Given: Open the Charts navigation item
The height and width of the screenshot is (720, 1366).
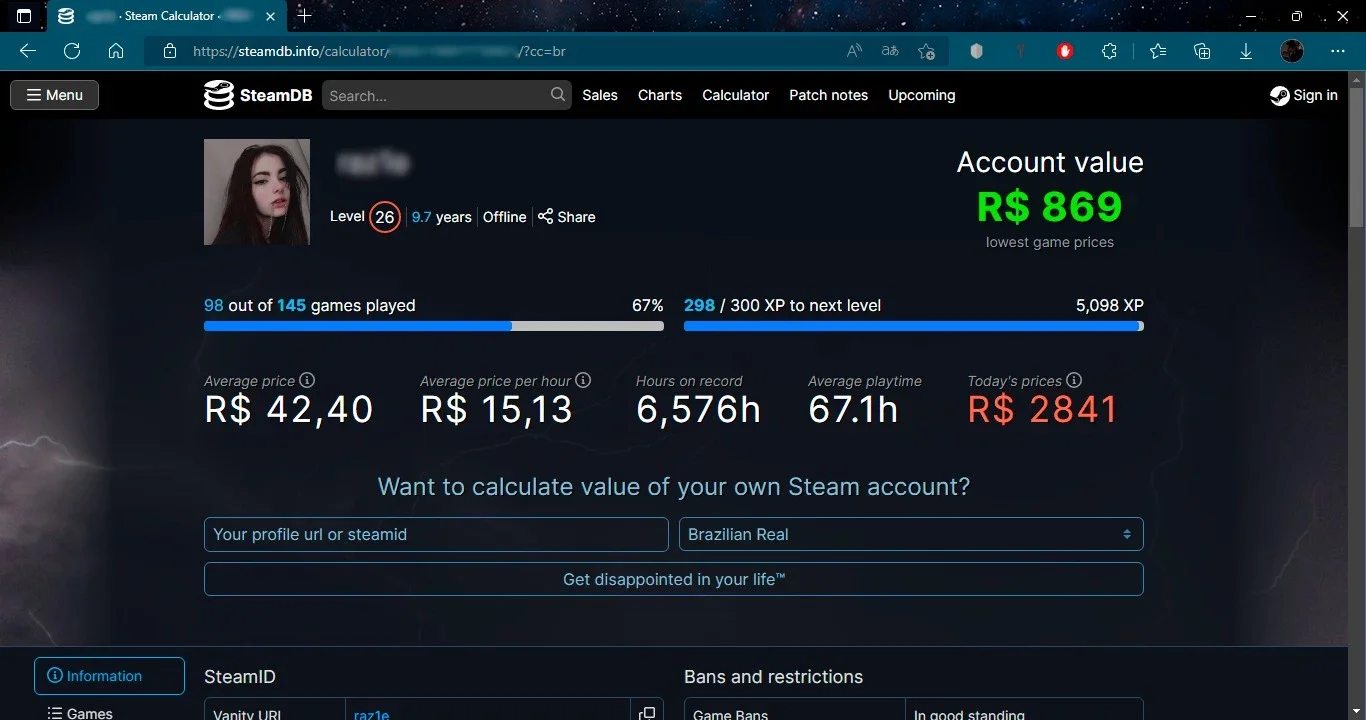Looking at the screenshot, I should [x=660, y=95].
